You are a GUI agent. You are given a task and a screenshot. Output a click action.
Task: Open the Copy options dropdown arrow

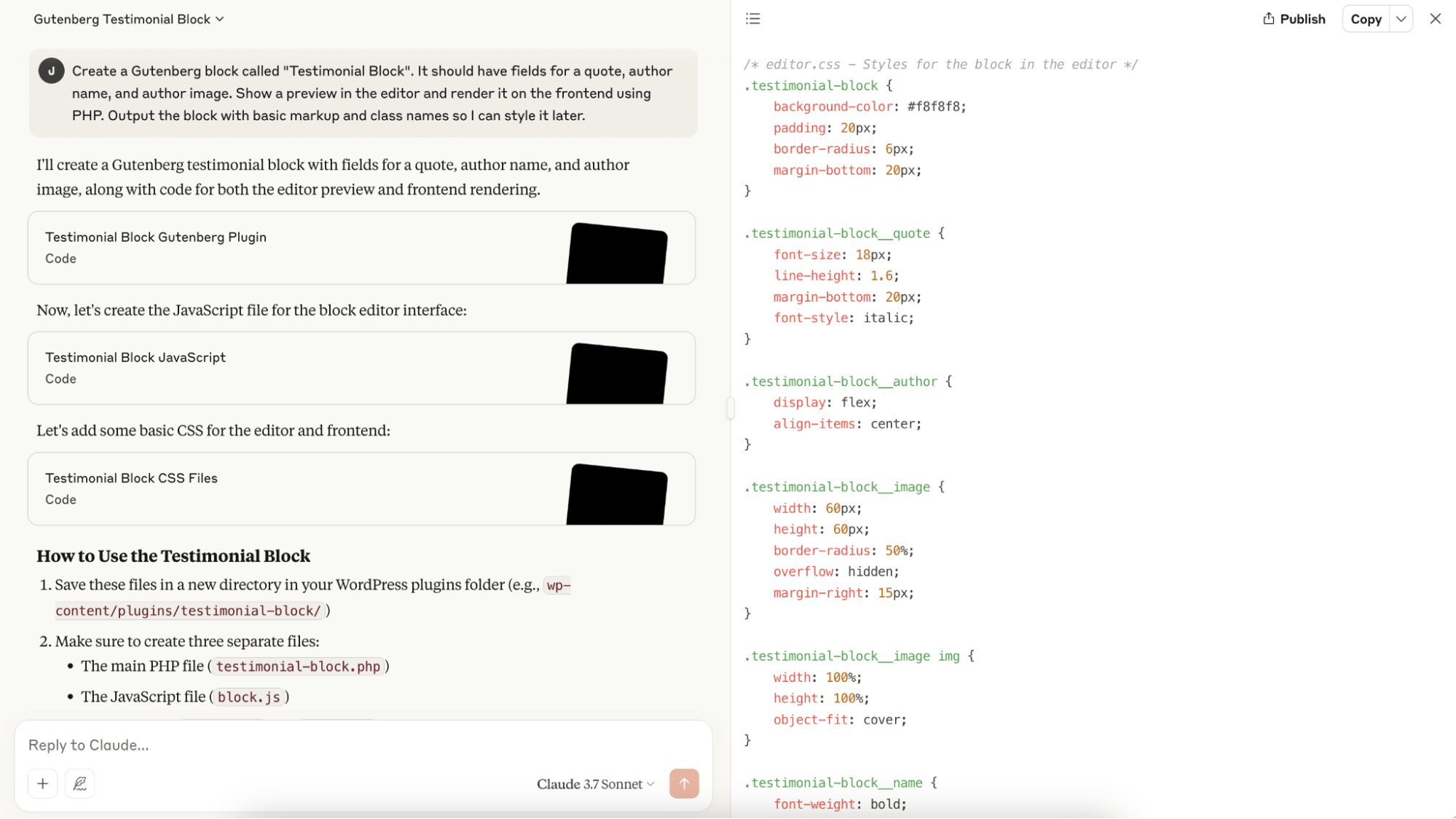1401,19
